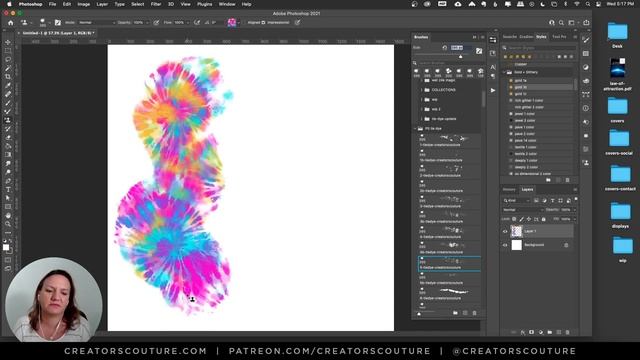Viewport: 640px width, 360px height.
Task: Click the Info panel icon in right dock
Action: point(586,108)
